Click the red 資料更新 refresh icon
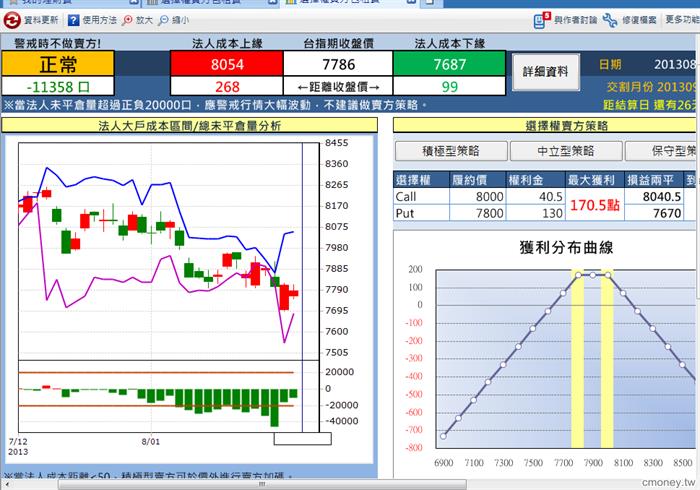 coord(12,20)
